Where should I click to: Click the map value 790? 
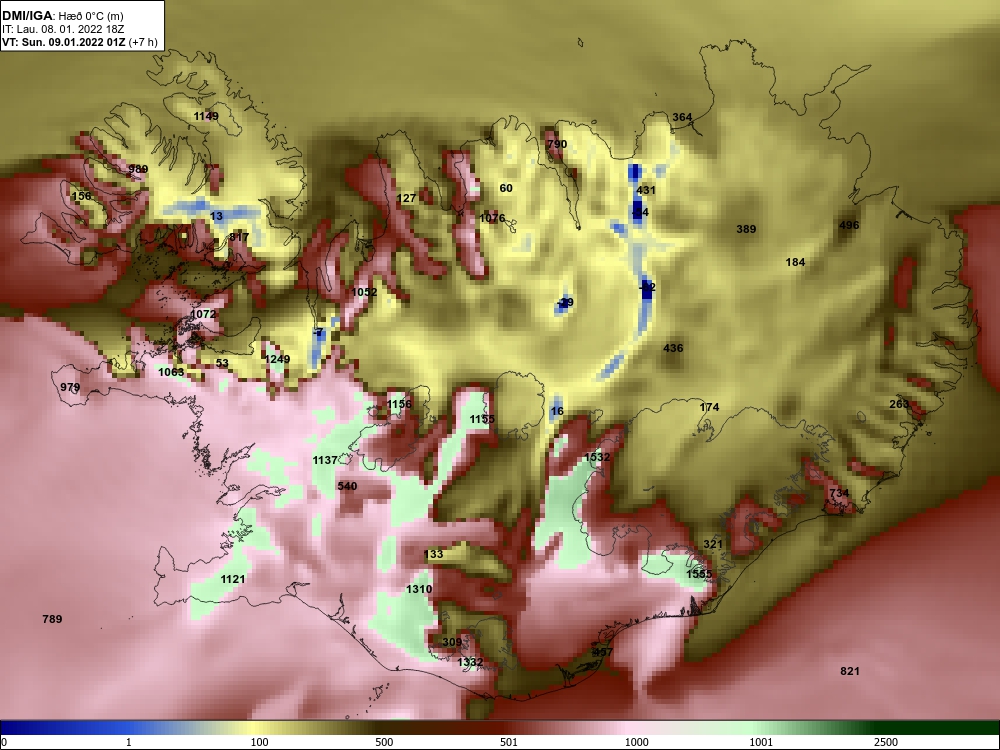tap(557, 144)
